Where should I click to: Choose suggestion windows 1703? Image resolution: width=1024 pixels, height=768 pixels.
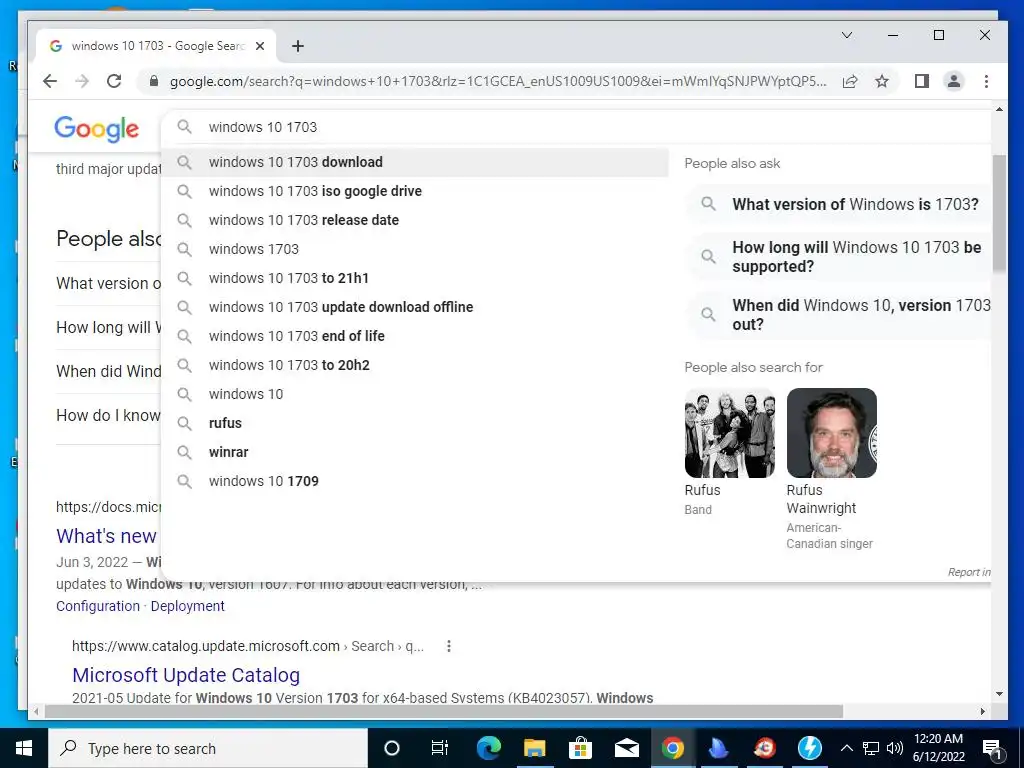[x=415, y=249]
